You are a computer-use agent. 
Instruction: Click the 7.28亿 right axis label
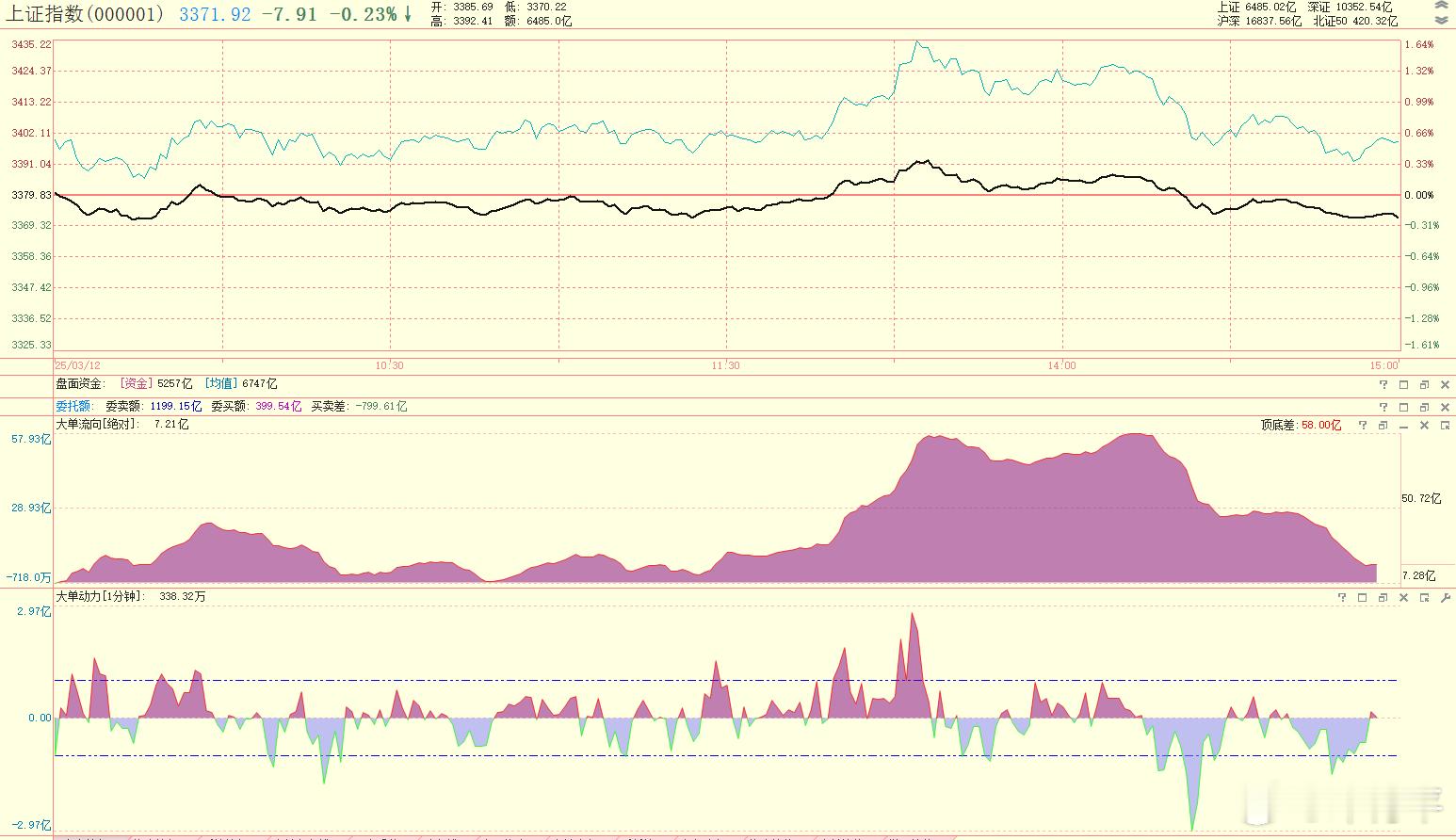point(1419,574)
